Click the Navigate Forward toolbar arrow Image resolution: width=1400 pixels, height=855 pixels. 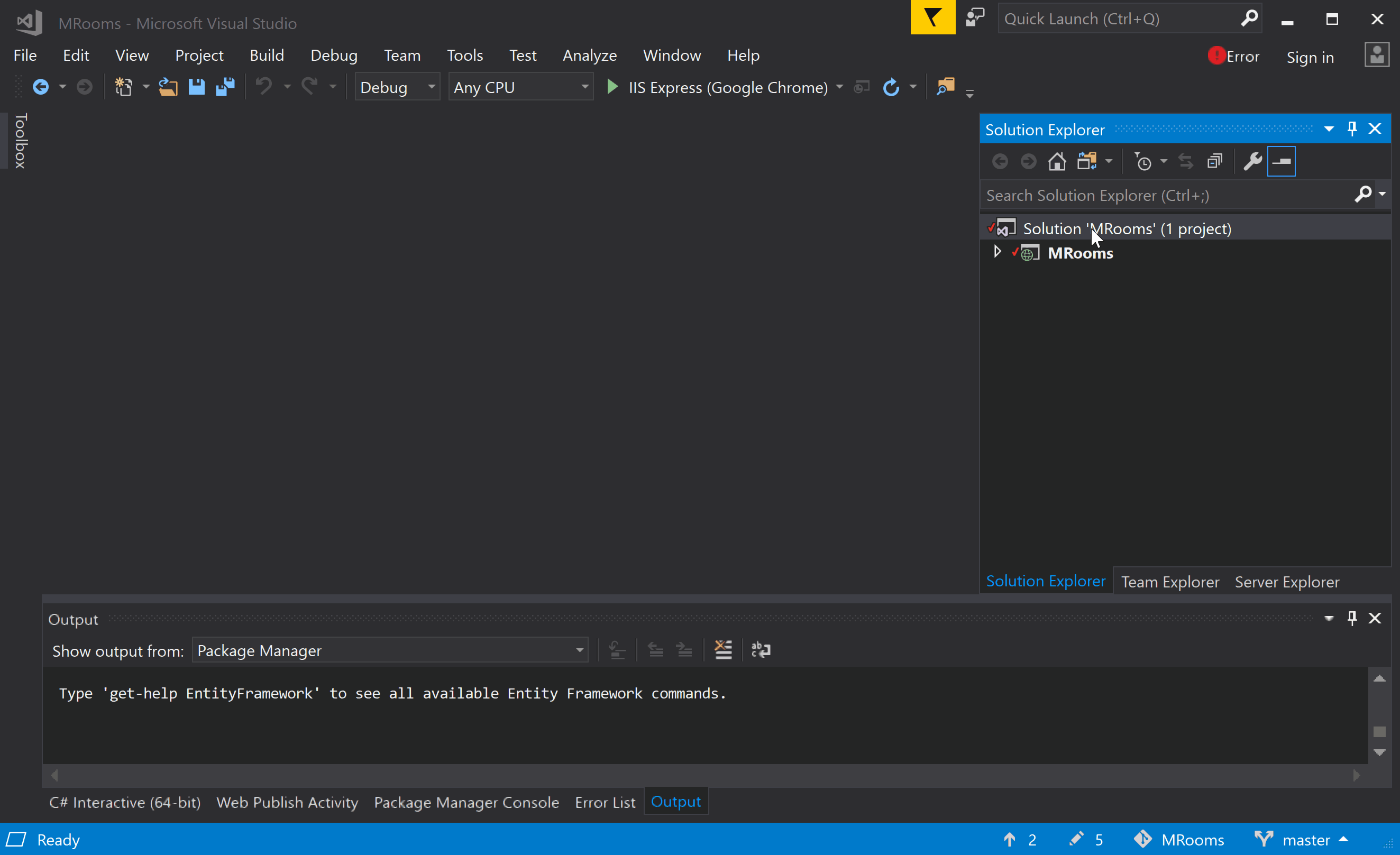(x=84, y=87)
